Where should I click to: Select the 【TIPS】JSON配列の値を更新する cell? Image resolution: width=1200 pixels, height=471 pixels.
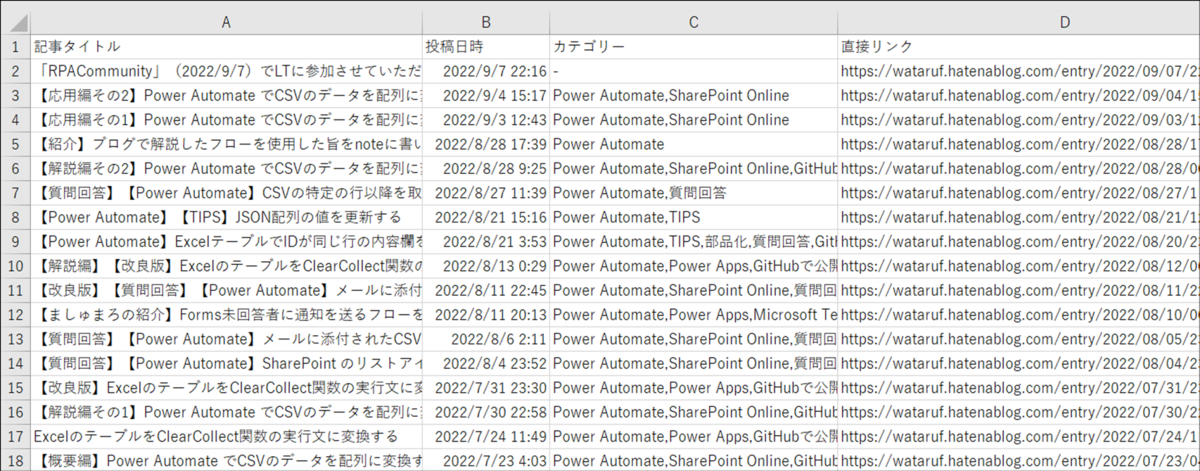click(226, 217)
